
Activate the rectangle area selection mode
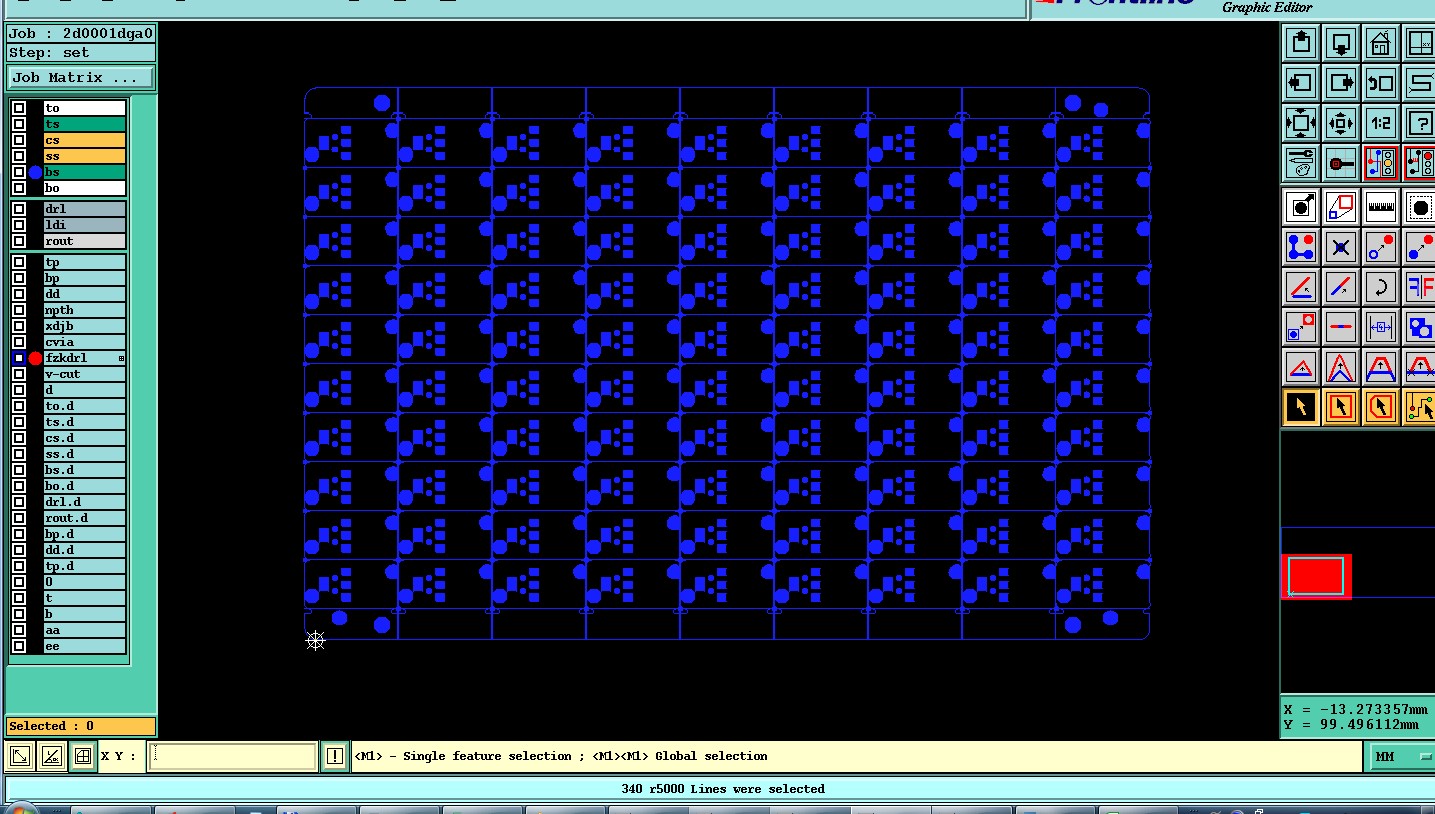(x=1341, y=407)
